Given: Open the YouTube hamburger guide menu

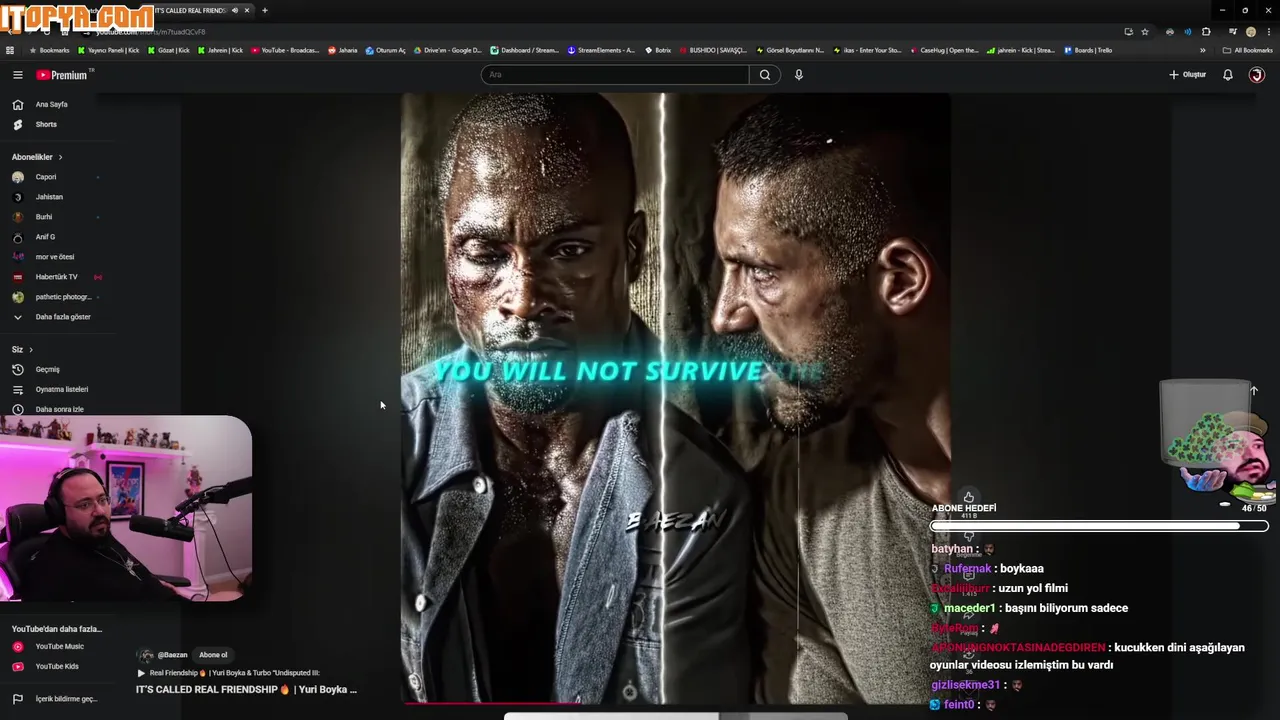Looking at the screenshot, I should pos(17,75).
